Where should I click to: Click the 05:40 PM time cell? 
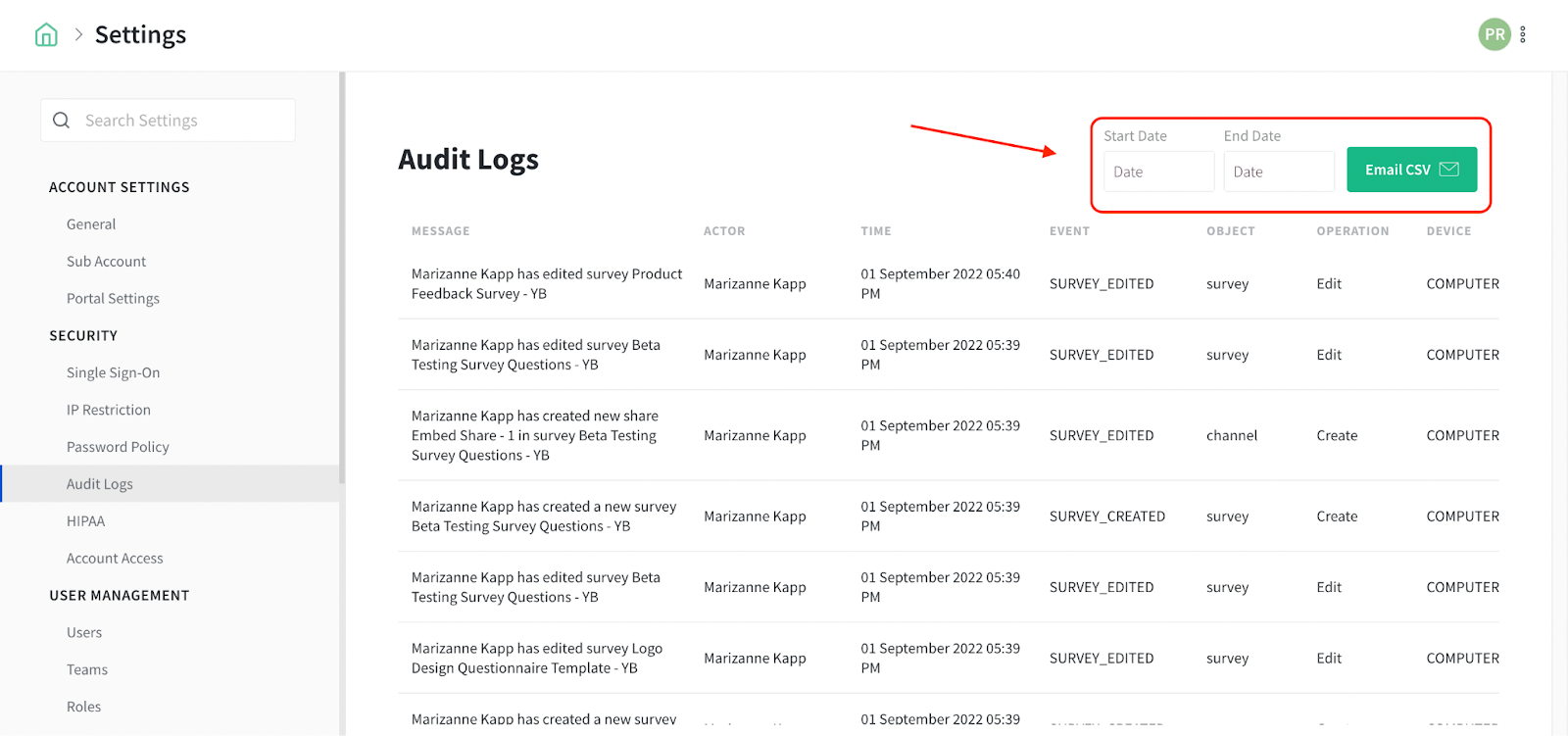click(941, 284)
